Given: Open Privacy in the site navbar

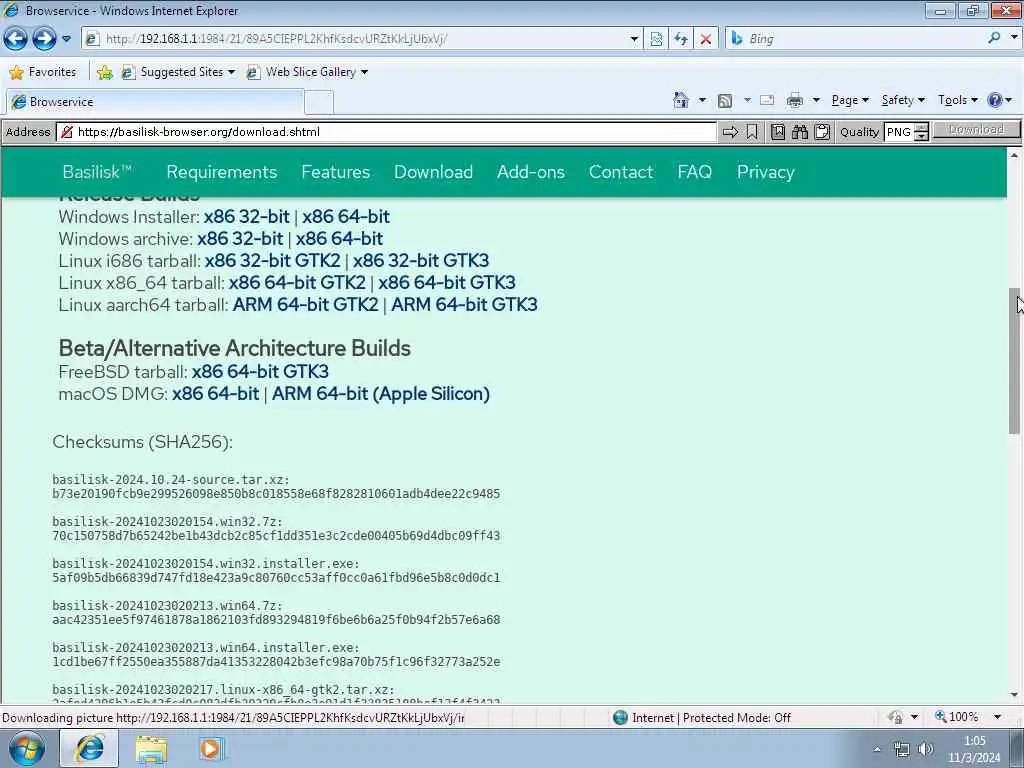Looking at the screenshot, I should click(x=765, y=172).
